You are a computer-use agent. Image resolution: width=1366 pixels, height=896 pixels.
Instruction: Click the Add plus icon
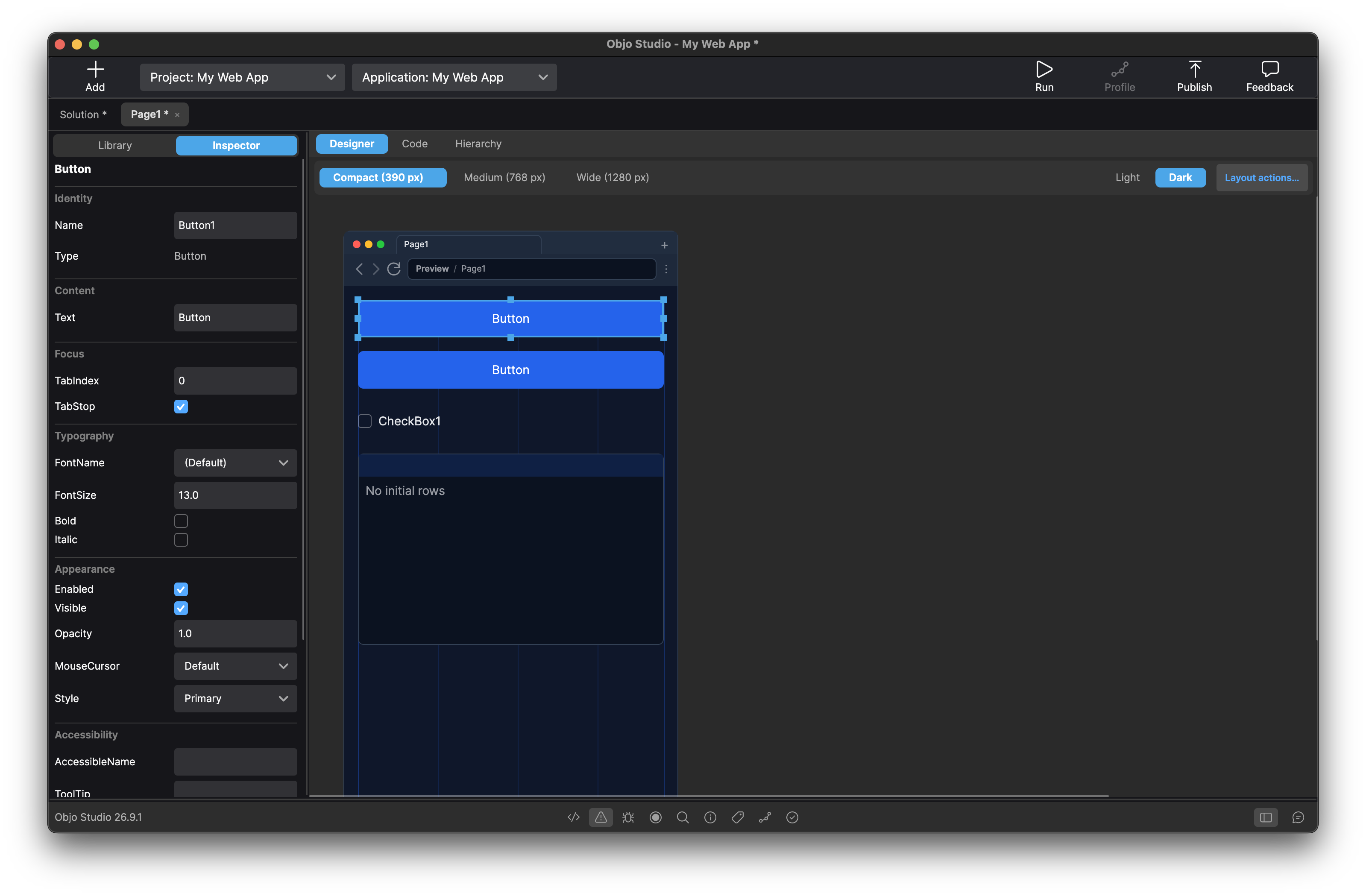click(x=95, y=70)
